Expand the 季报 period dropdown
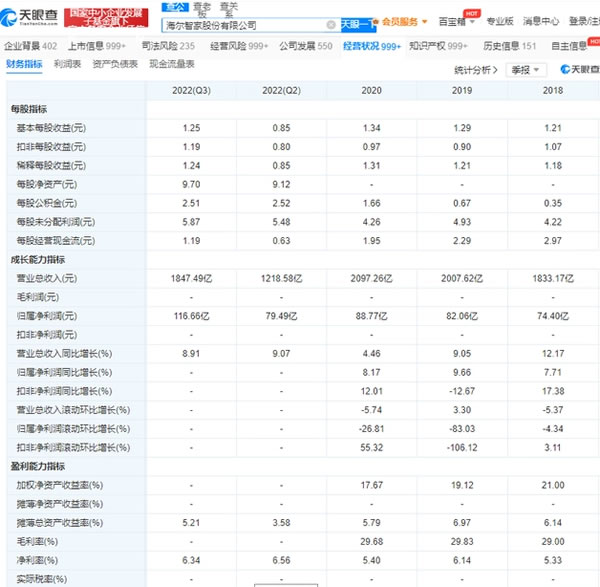Image resolution: width=600 pixels, height=587 pixels. pyautogui.click(x=526, y=70)
